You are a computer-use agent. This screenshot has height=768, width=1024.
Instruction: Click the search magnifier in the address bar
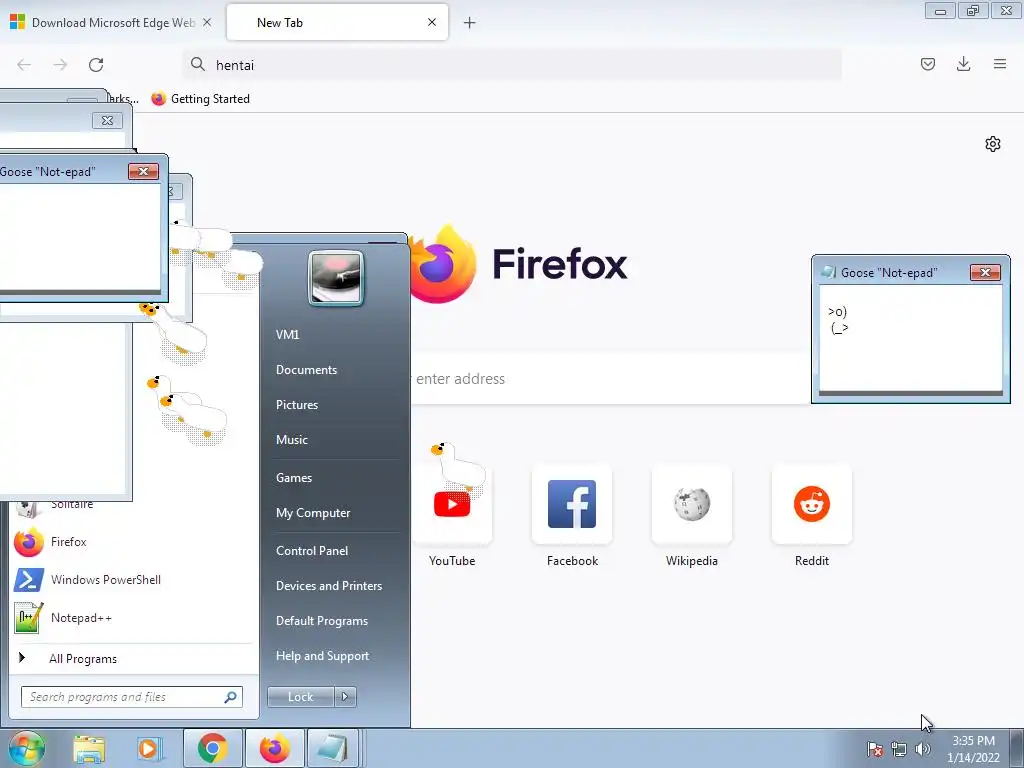point(197,64)
